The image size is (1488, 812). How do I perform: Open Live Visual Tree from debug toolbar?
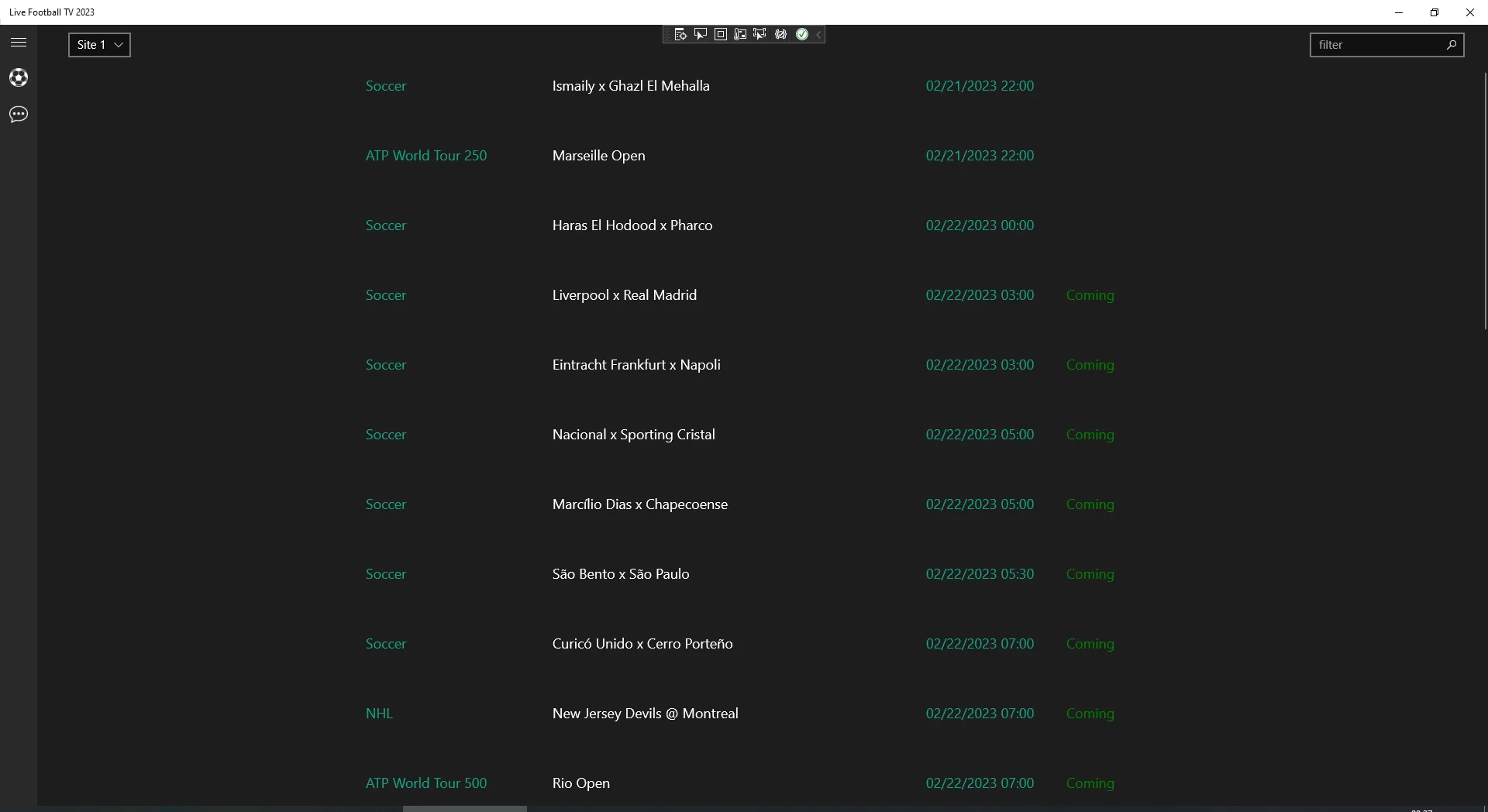point(680,34)
